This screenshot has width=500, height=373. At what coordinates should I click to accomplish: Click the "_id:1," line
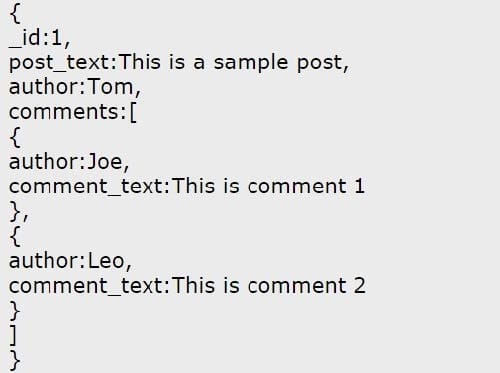tap(40, 38)
